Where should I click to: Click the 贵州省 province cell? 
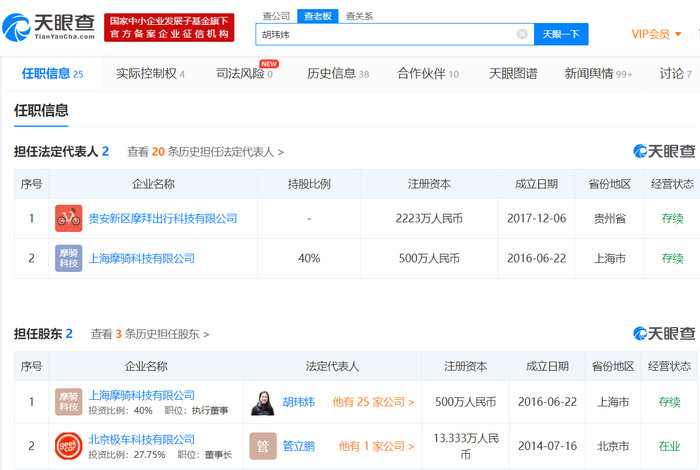[x=610, y=218]
